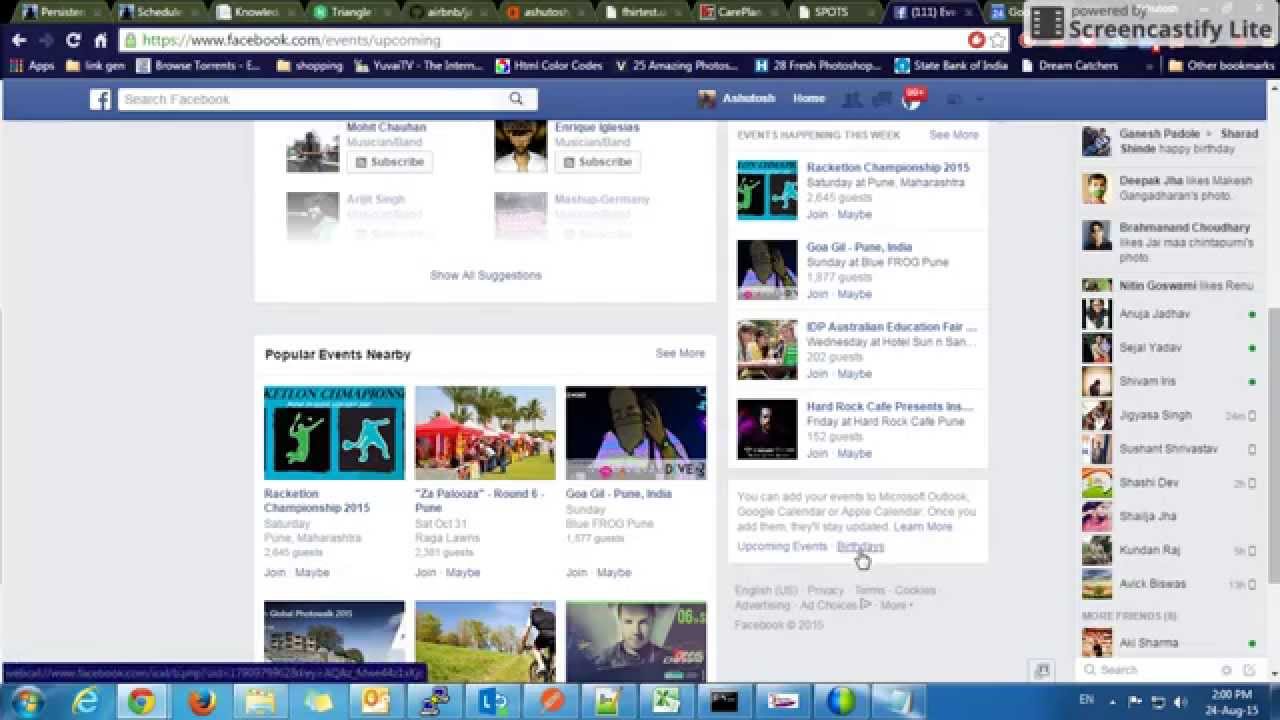Open chat with Kundan Raj
Image resolution: width=1280 pixels, height=720 pixels.
pos(1169,550)
